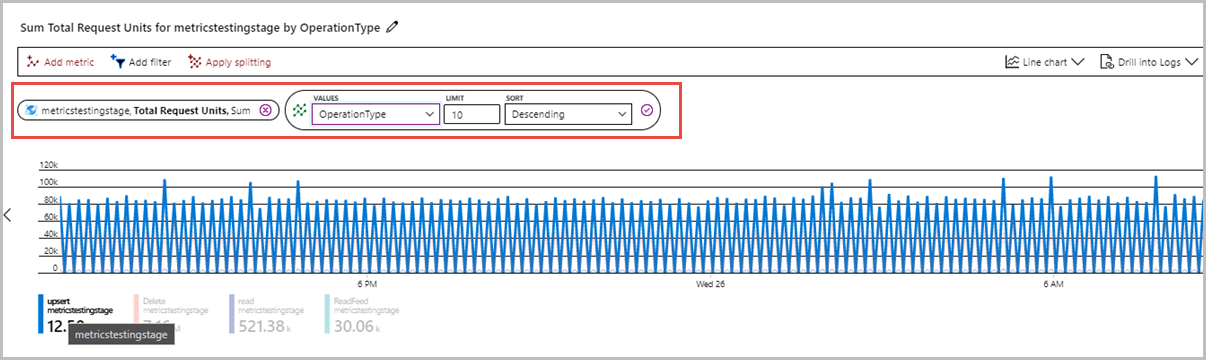Screen dimensions: 1206x360
Task: Click the Add metric icon
Action: click(x=32, y=62)
